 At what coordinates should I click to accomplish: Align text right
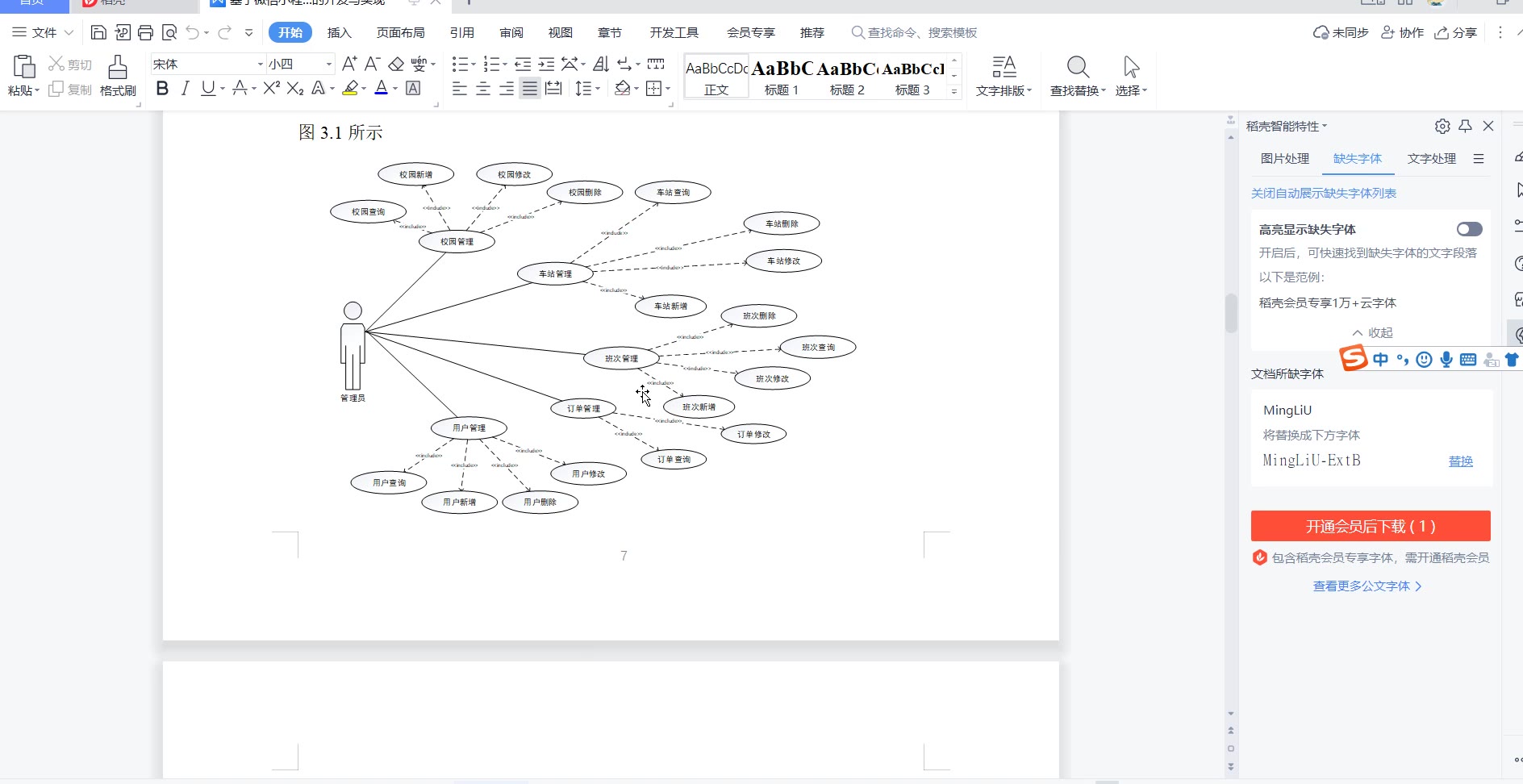point(507,88)
